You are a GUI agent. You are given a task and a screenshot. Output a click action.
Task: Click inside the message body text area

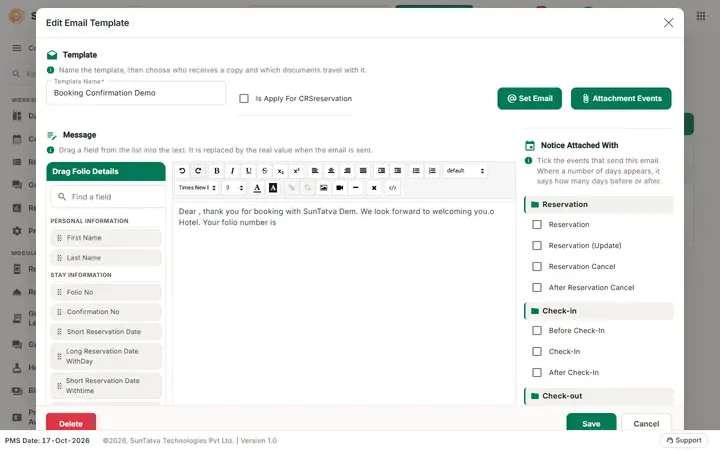343,303
